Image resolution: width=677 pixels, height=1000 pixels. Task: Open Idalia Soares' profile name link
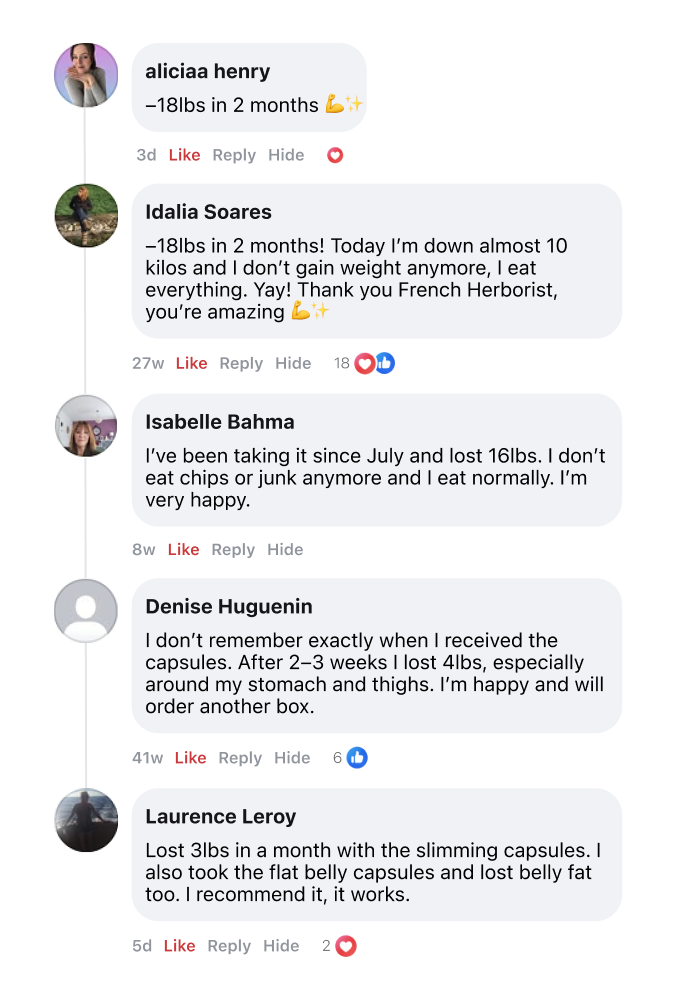(208, 212)
